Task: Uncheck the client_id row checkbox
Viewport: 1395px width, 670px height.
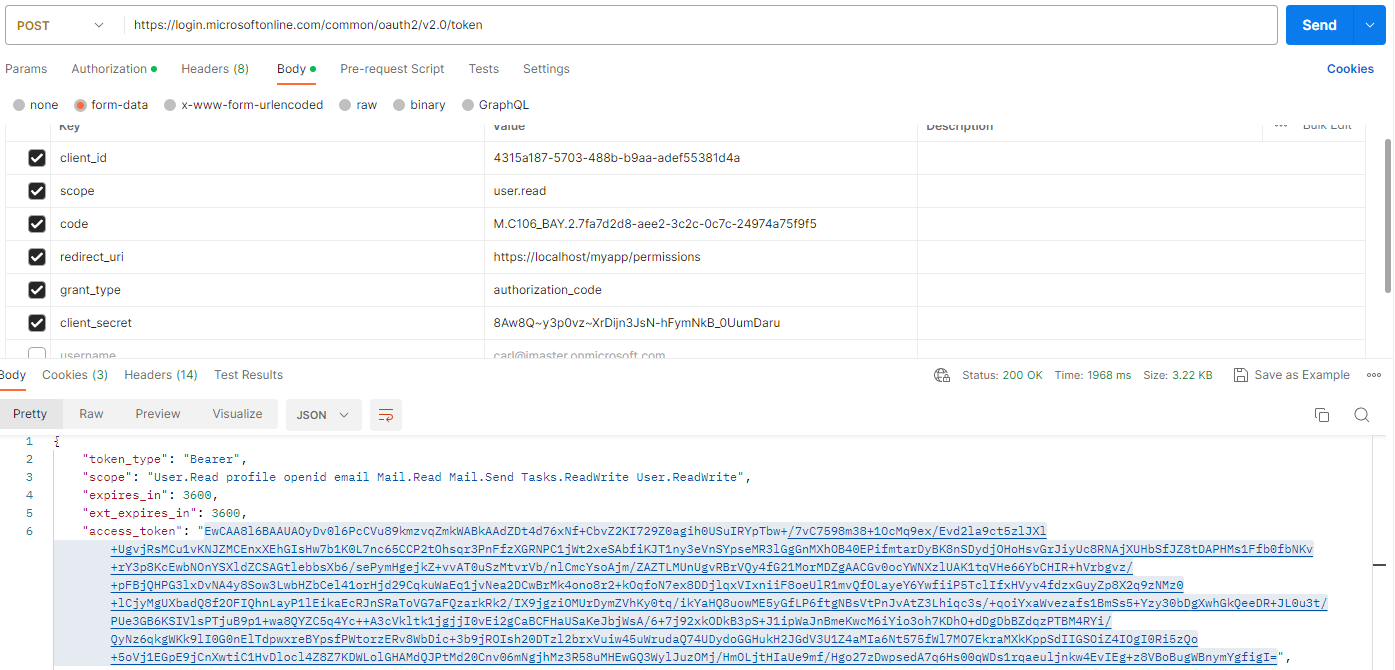Action: 37,158
